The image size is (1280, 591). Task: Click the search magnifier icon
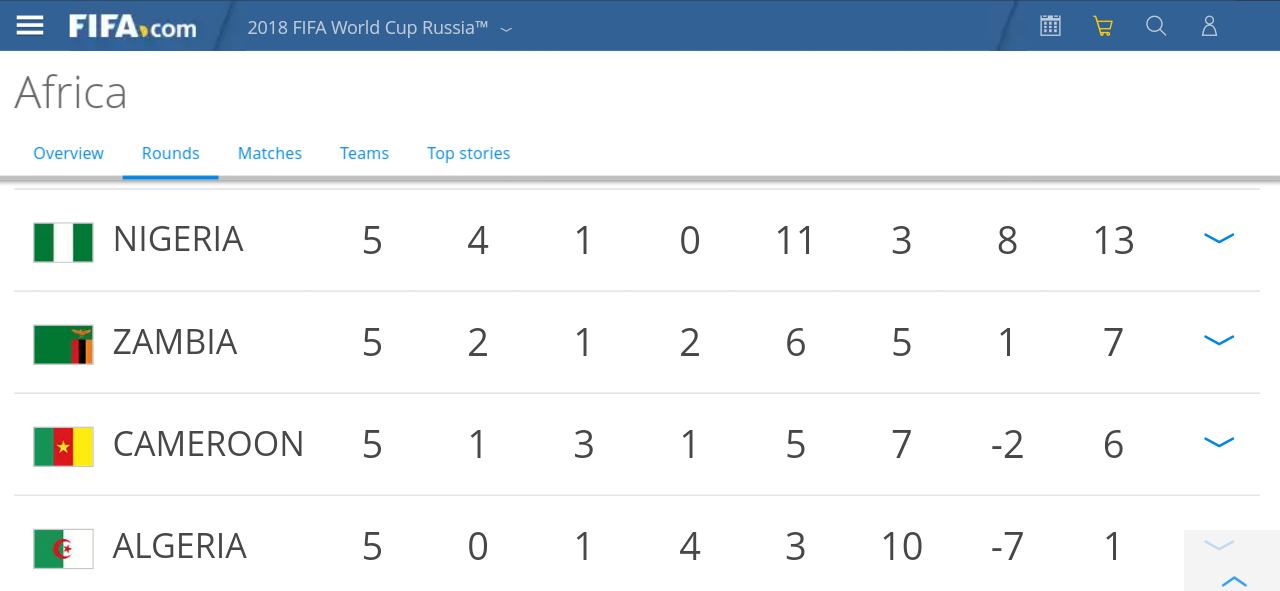point(1156,26)
